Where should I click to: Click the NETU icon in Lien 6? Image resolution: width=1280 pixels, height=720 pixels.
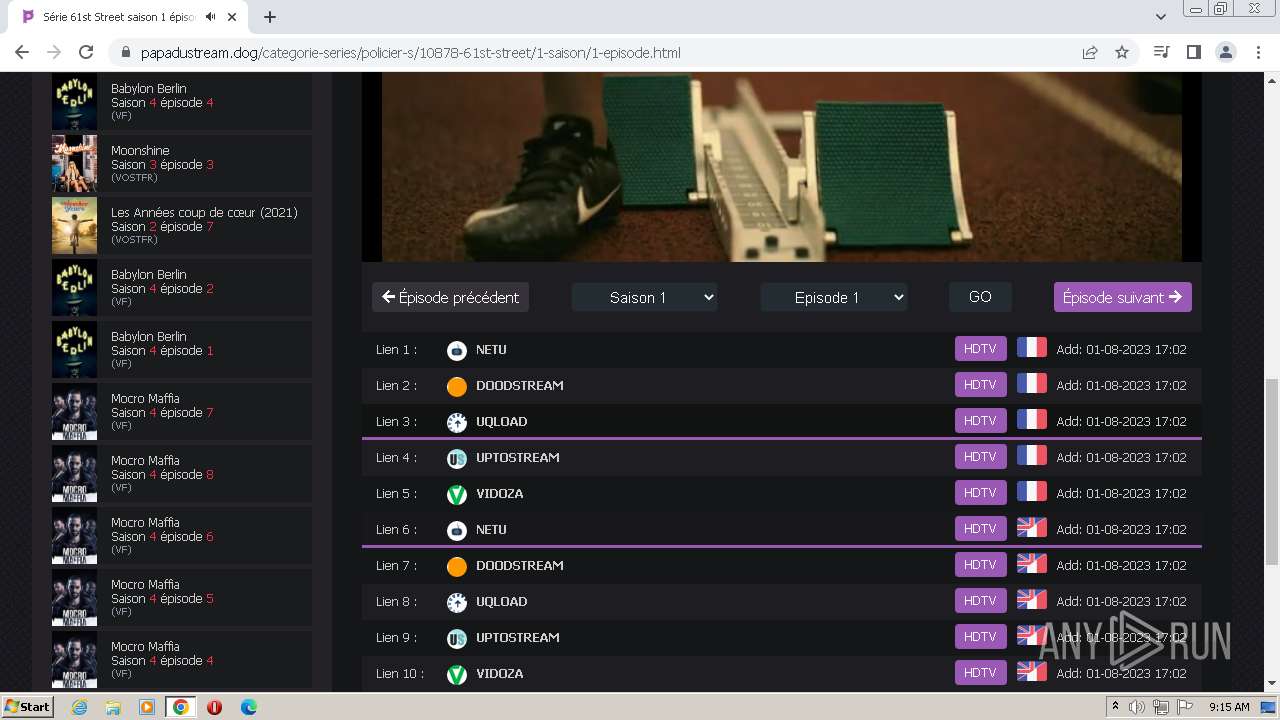tap(457, 530)
